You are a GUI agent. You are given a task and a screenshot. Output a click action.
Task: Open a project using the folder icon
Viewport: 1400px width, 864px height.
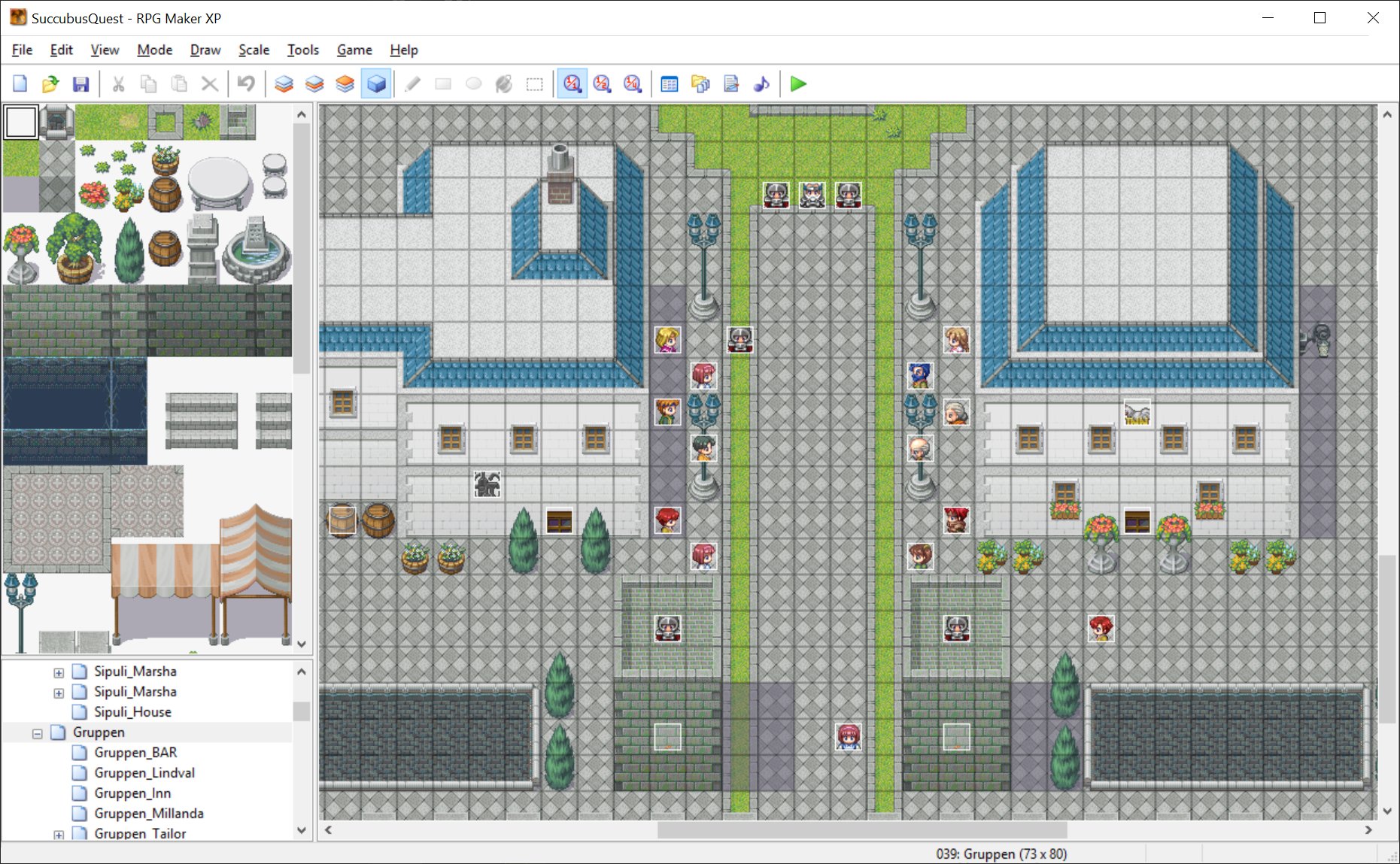[x=50, y=83]
